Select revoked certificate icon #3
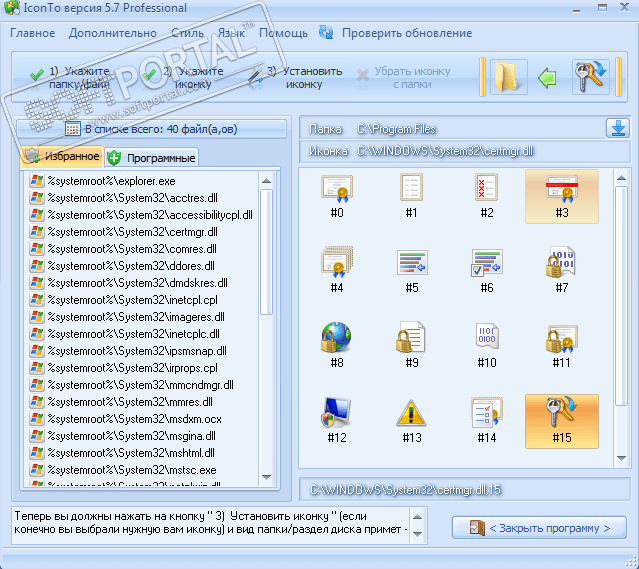 (562, 196)
